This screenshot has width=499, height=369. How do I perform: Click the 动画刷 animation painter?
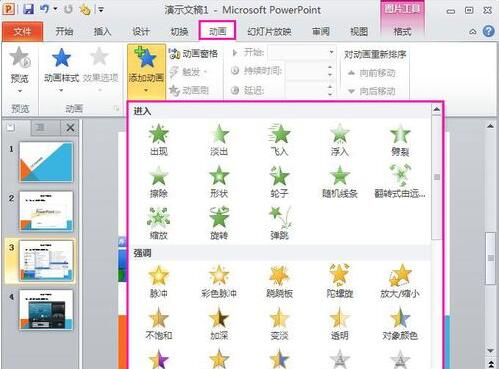pyautogui.click(x=189, y=90)
